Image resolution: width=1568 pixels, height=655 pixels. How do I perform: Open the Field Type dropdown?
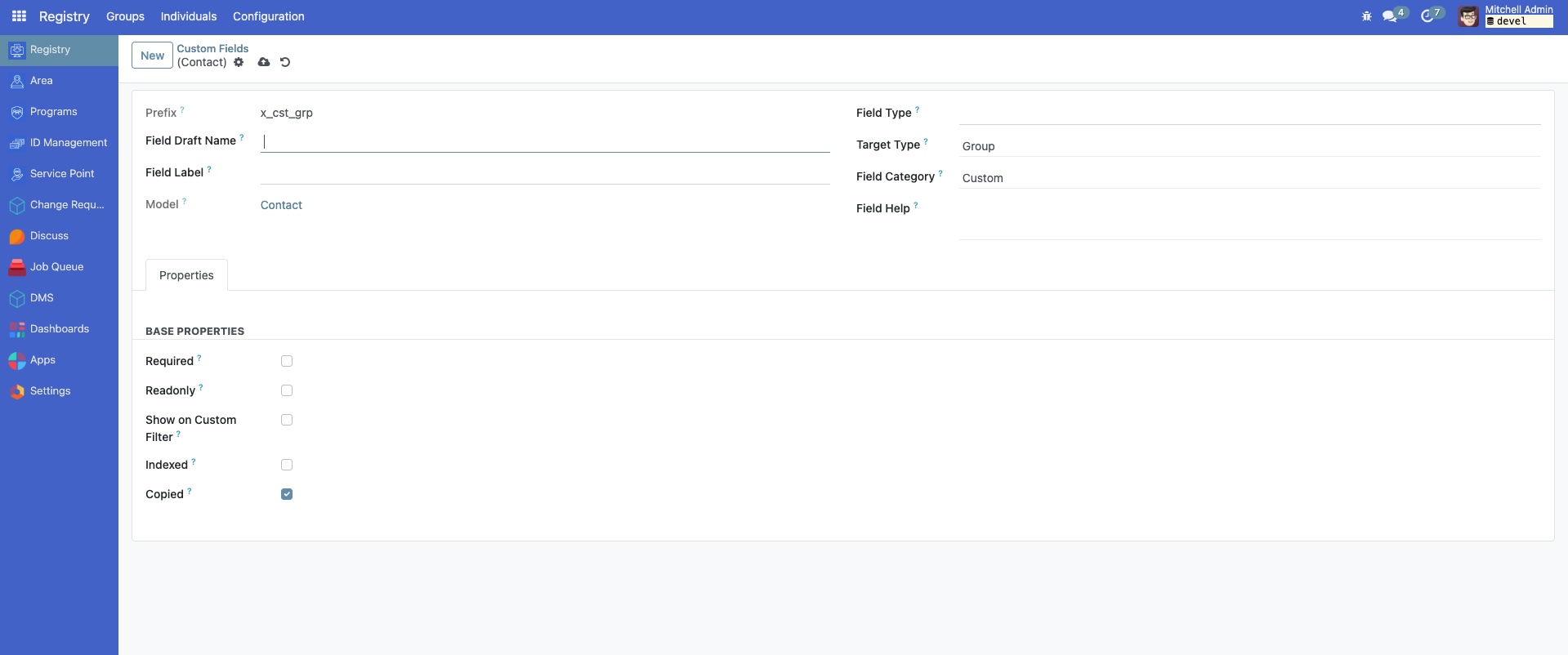tap(1249, 114)
